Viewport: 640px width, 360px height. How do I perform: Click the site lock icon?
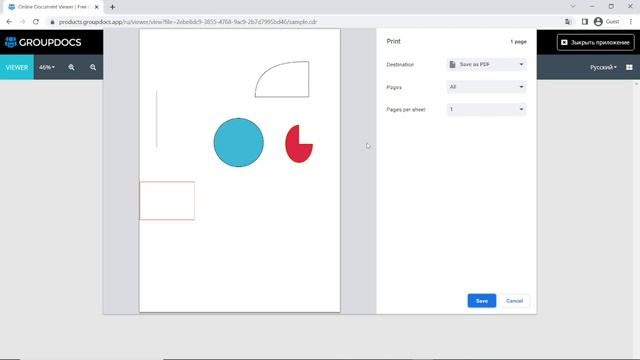pos(52,22)
